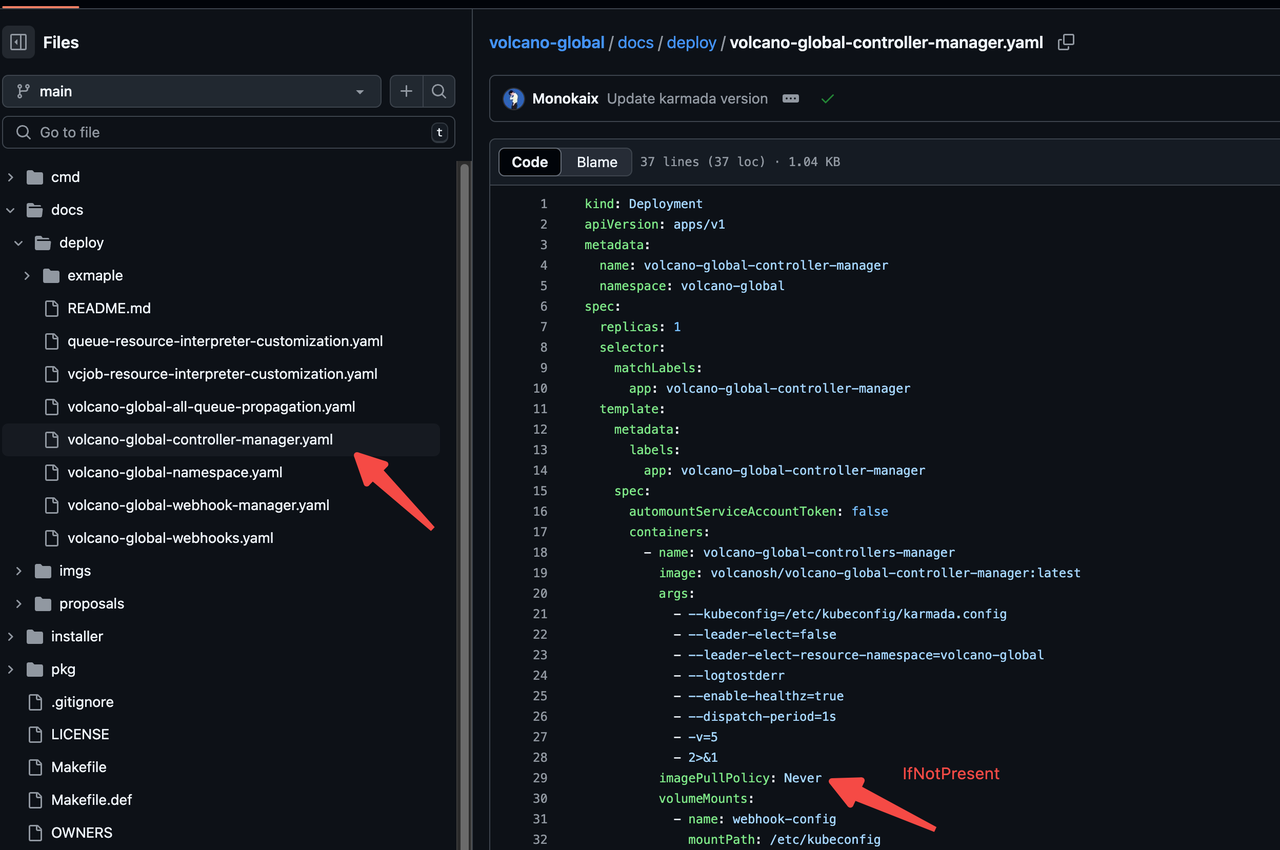Screen dimensions: 1280x850
Task: Select volcano-global-controller-manager.yaml in tree
Action: pos(200,439)
